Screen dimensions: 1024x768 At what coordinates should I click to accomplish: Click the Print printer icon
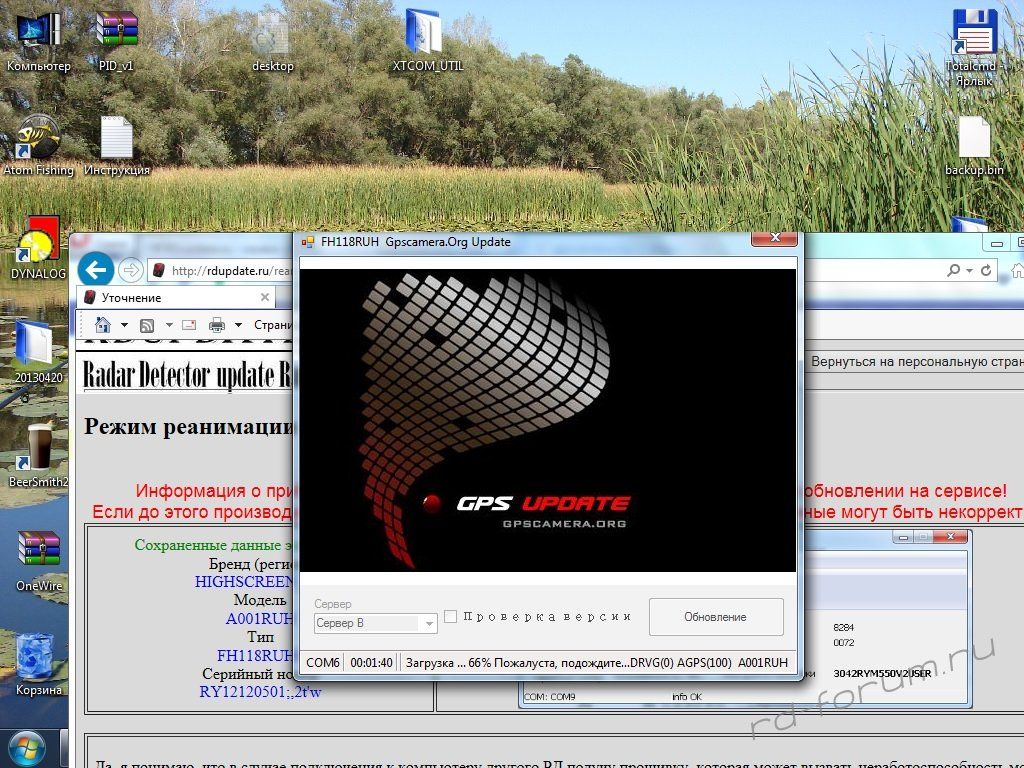(216, 325)
